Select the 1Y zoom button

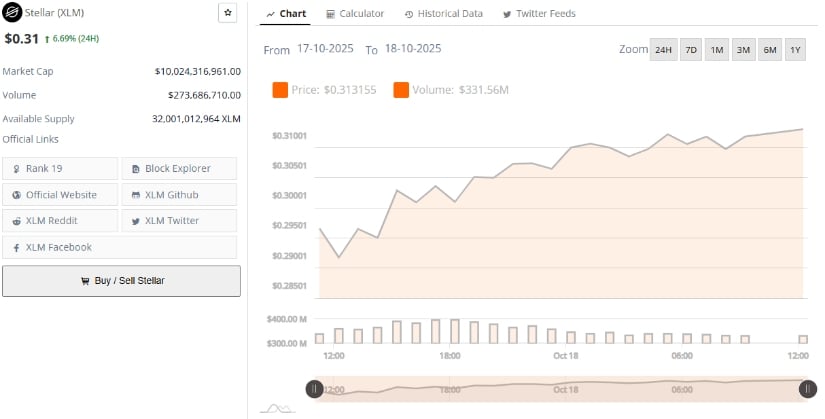pos(795,49)
